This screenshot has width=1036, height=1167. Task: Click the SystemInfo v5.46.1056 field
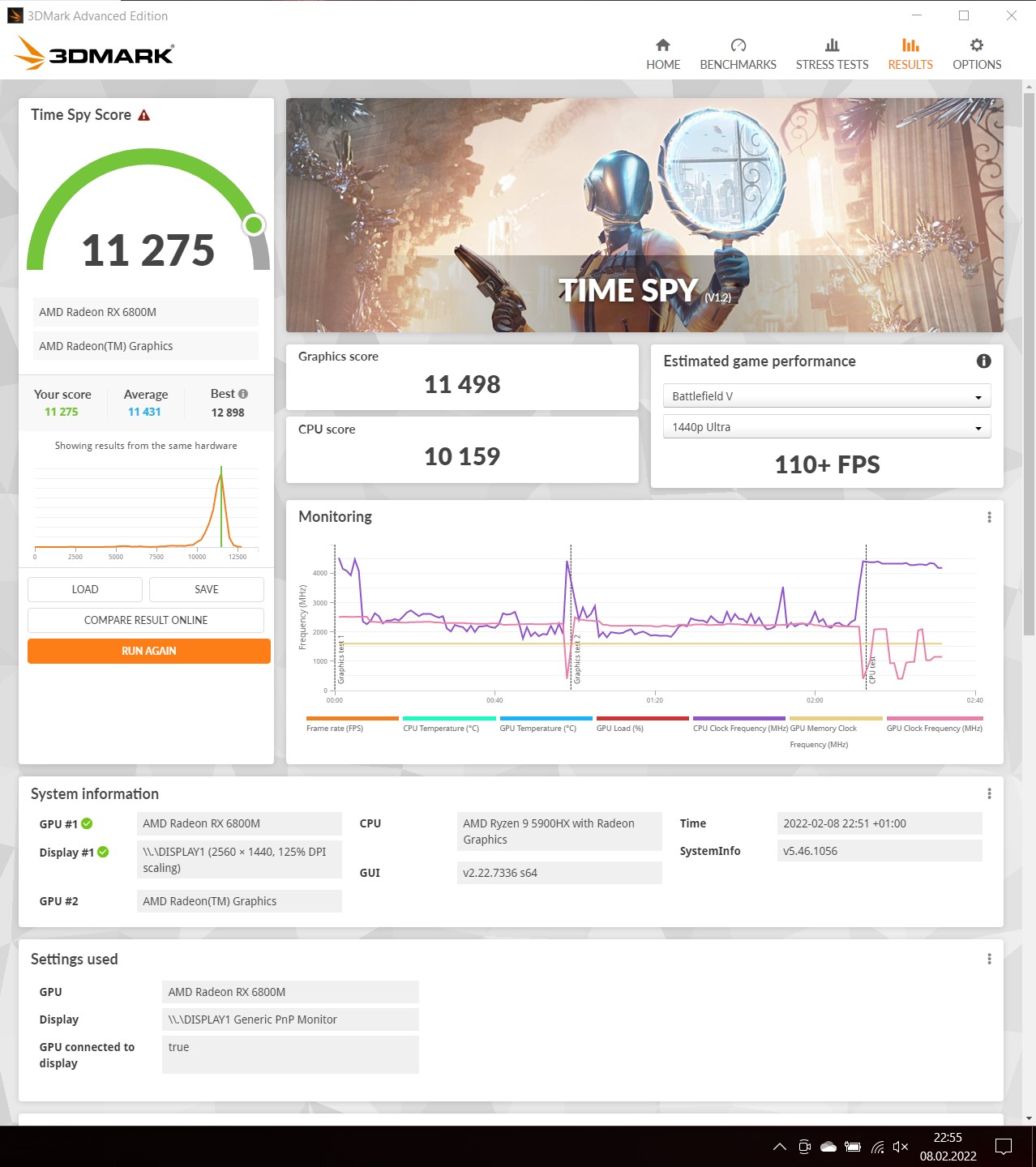pyautogui.click(x=880, y=851)
